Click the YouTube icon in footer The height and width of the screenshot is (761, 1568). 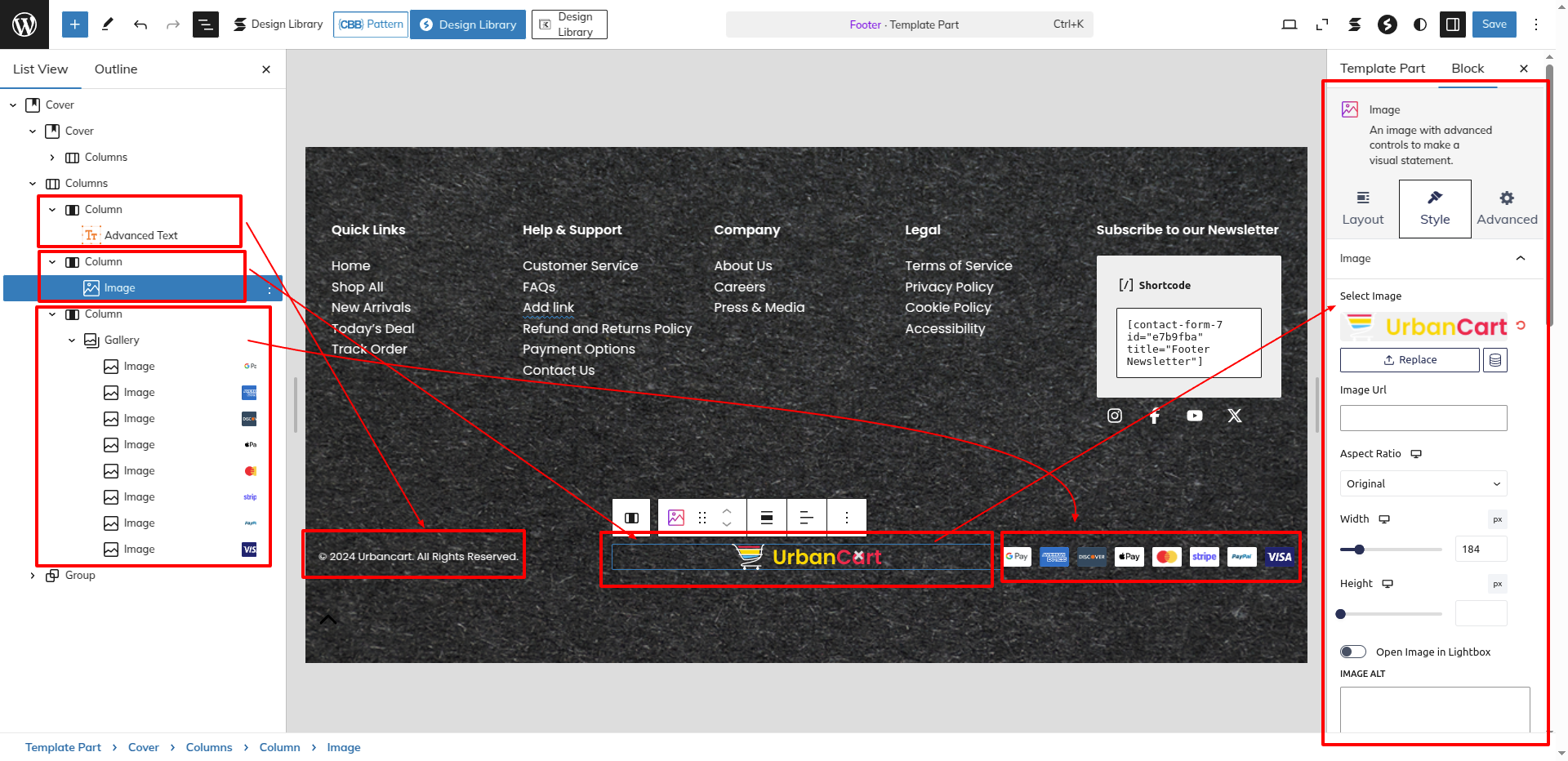click(1194, 416)
